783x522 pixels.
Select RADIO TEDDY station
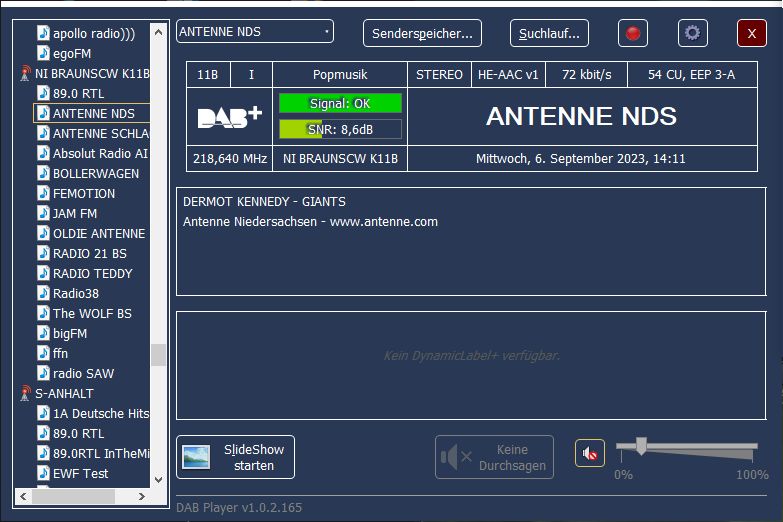pyautogui.click(x=92, y=273)
